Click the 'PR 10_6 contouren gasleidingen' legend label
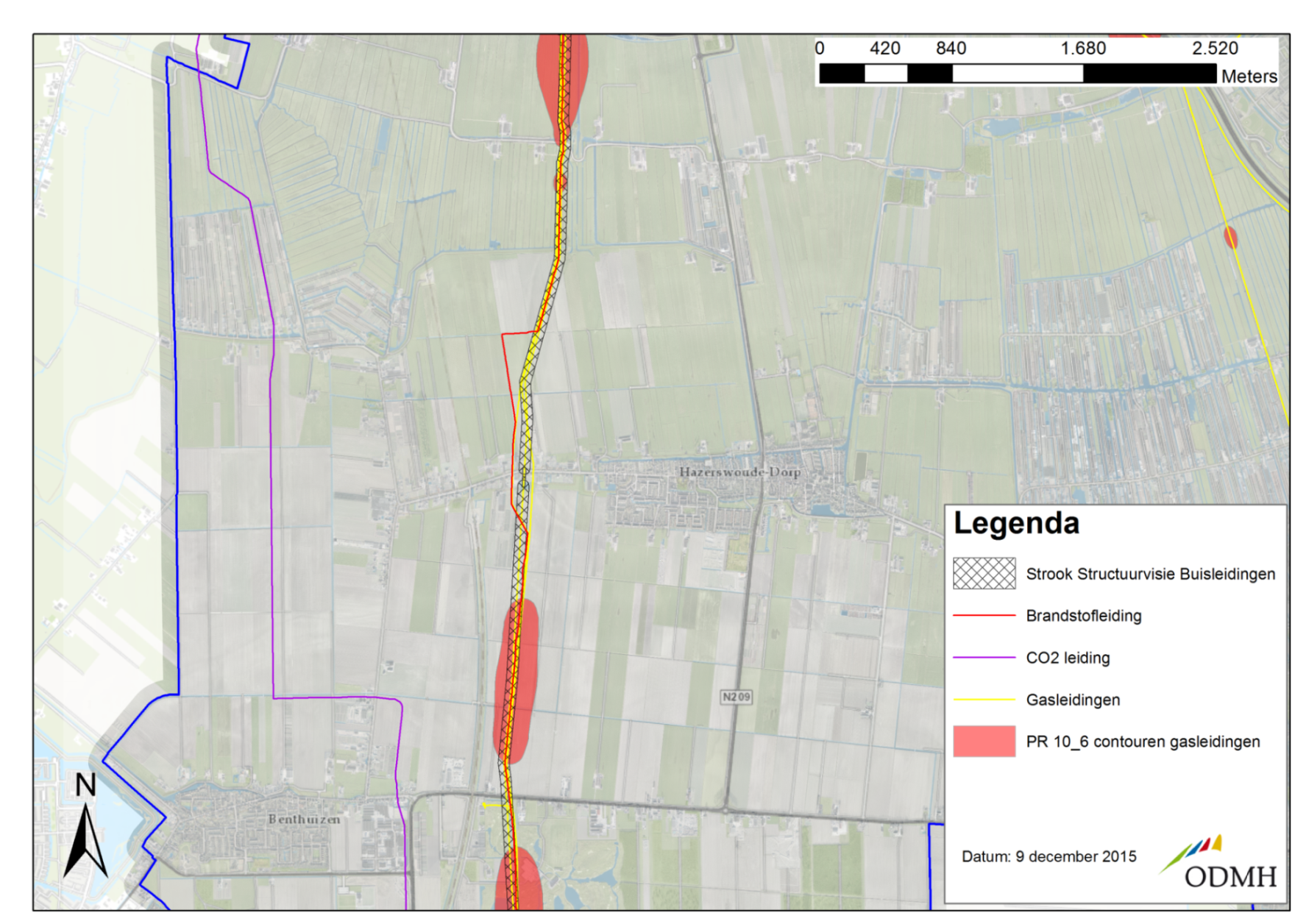The image size is (1306, 924). 1143,742
